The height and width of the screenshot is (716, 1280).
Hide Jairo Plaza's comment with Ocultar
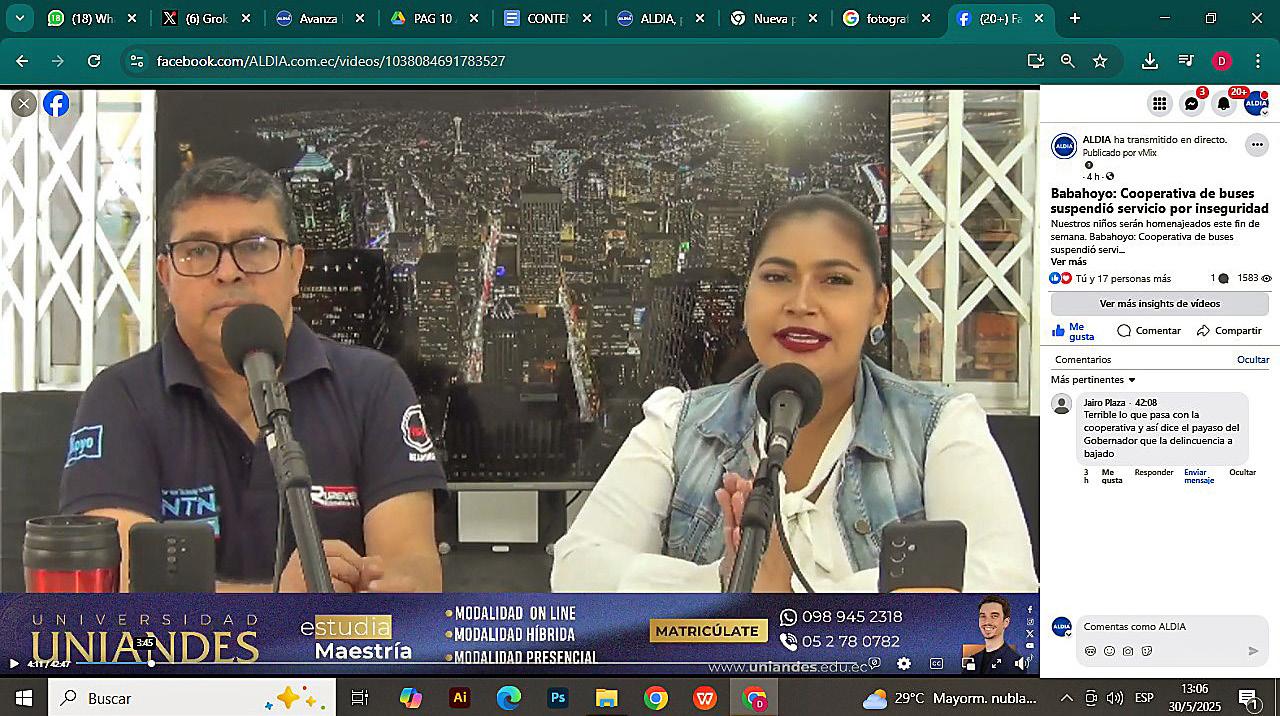[1242, 472]
